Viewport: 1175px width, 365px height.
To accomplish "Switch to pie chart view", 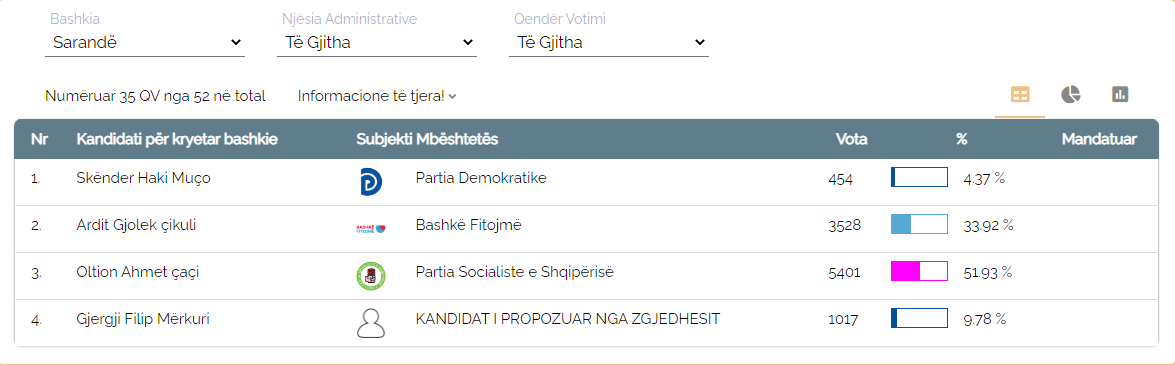I will (1070, 94).
